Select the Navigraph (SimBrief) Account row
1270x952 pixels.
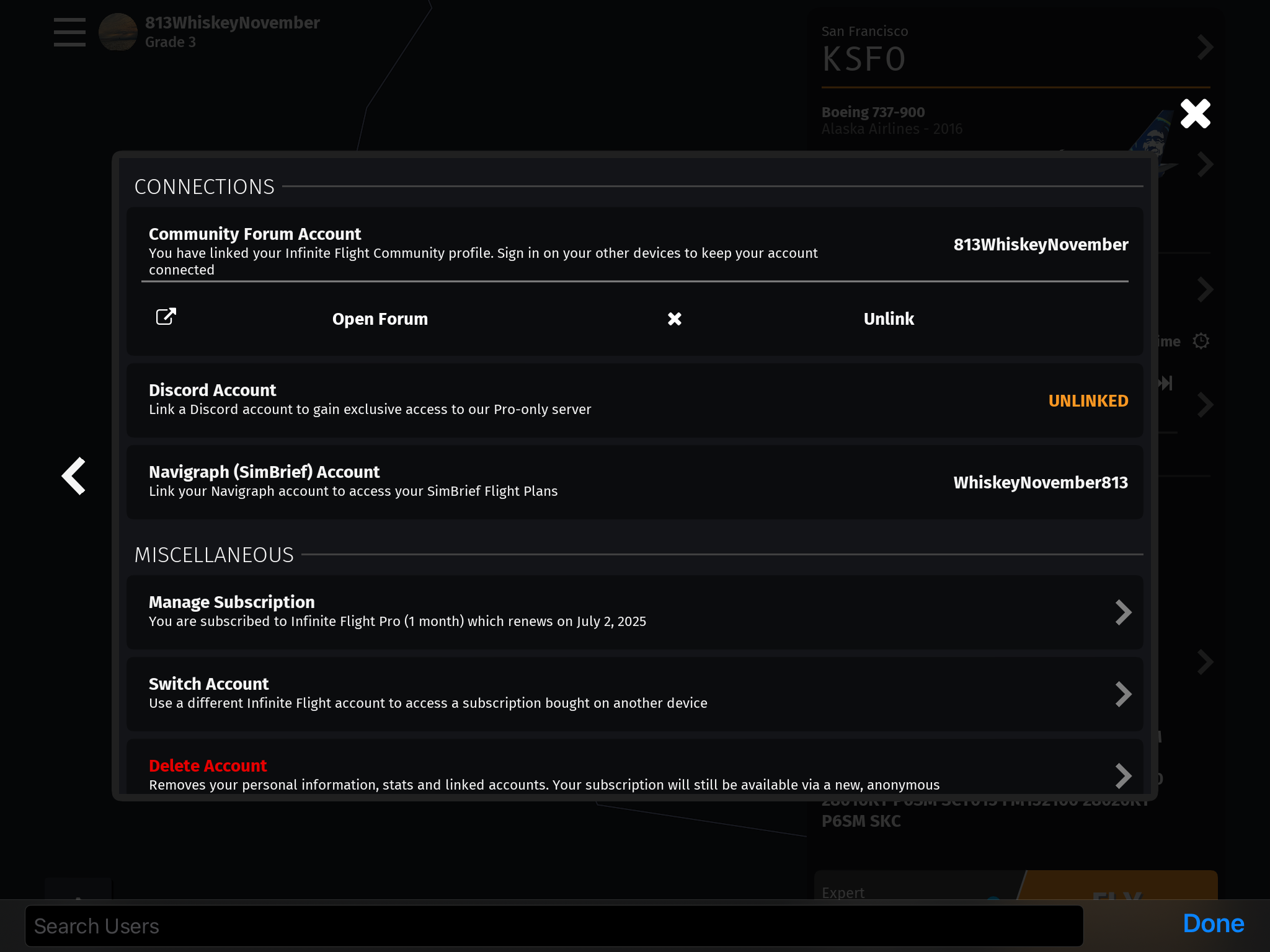(635, 482)
